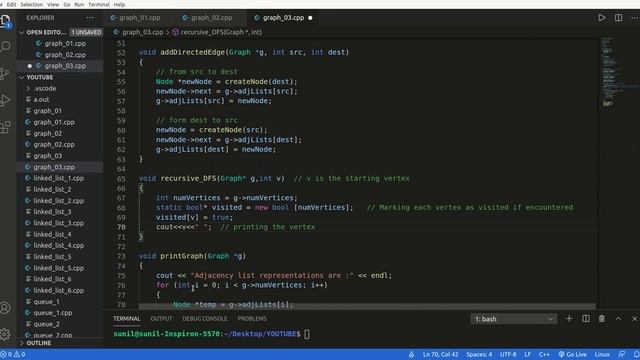
Task: Click the flame icon in status bar
Action: tap(411, 354)
